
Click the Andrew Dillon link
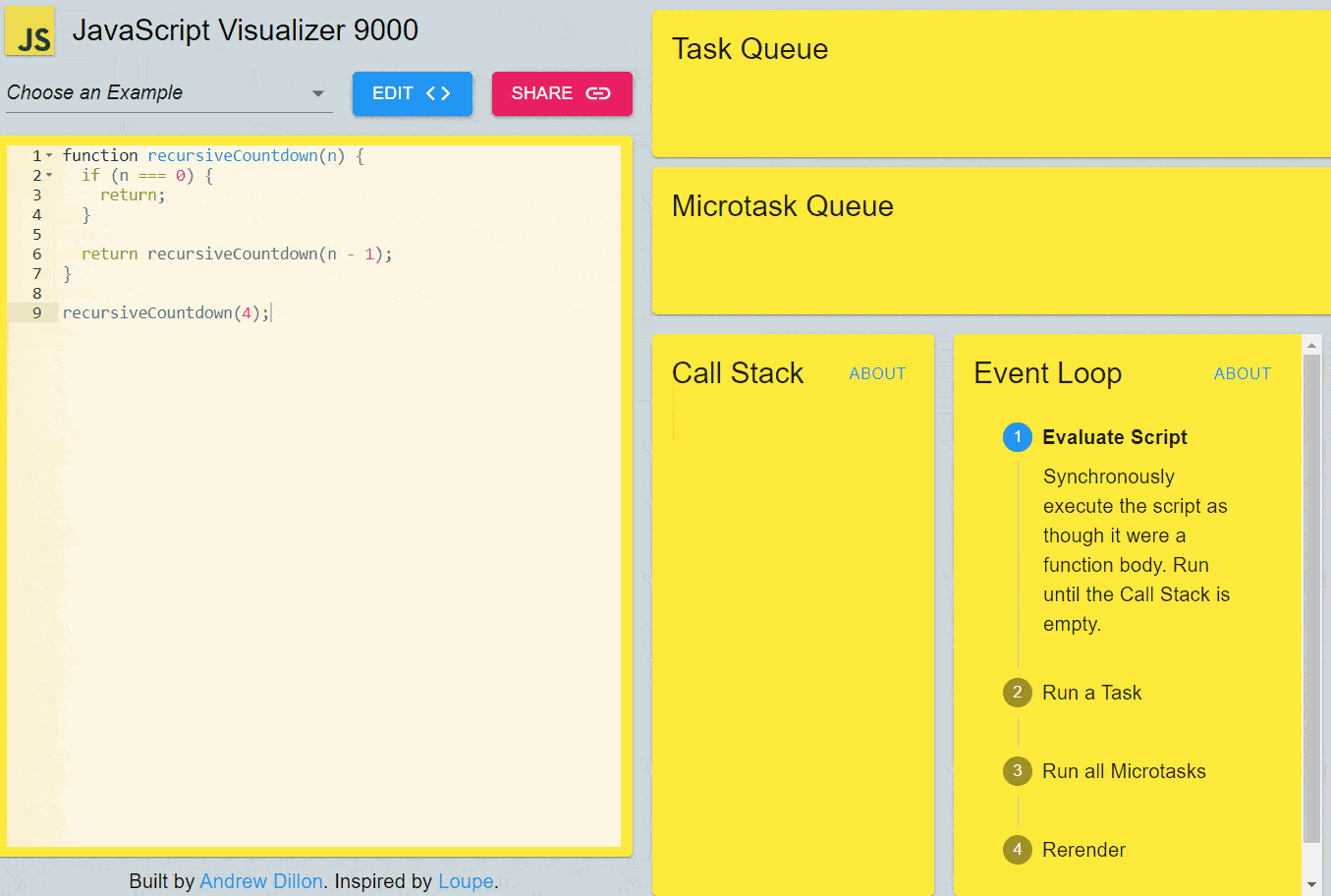click(x=261, y=881)
